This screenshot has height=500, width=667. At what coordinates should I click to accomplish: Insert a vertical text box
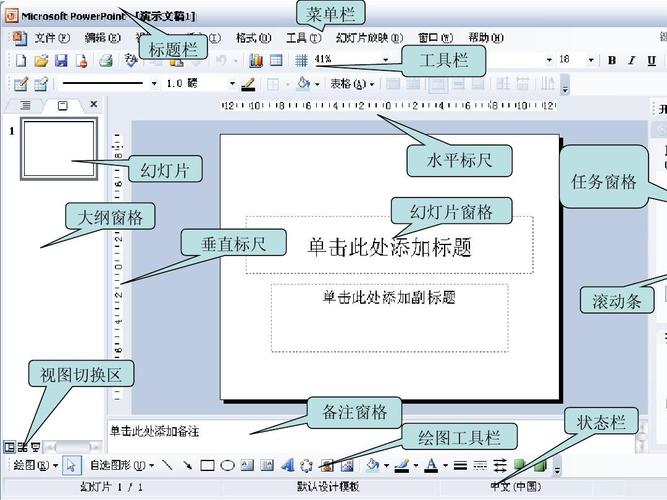click(x=267, y=465)
